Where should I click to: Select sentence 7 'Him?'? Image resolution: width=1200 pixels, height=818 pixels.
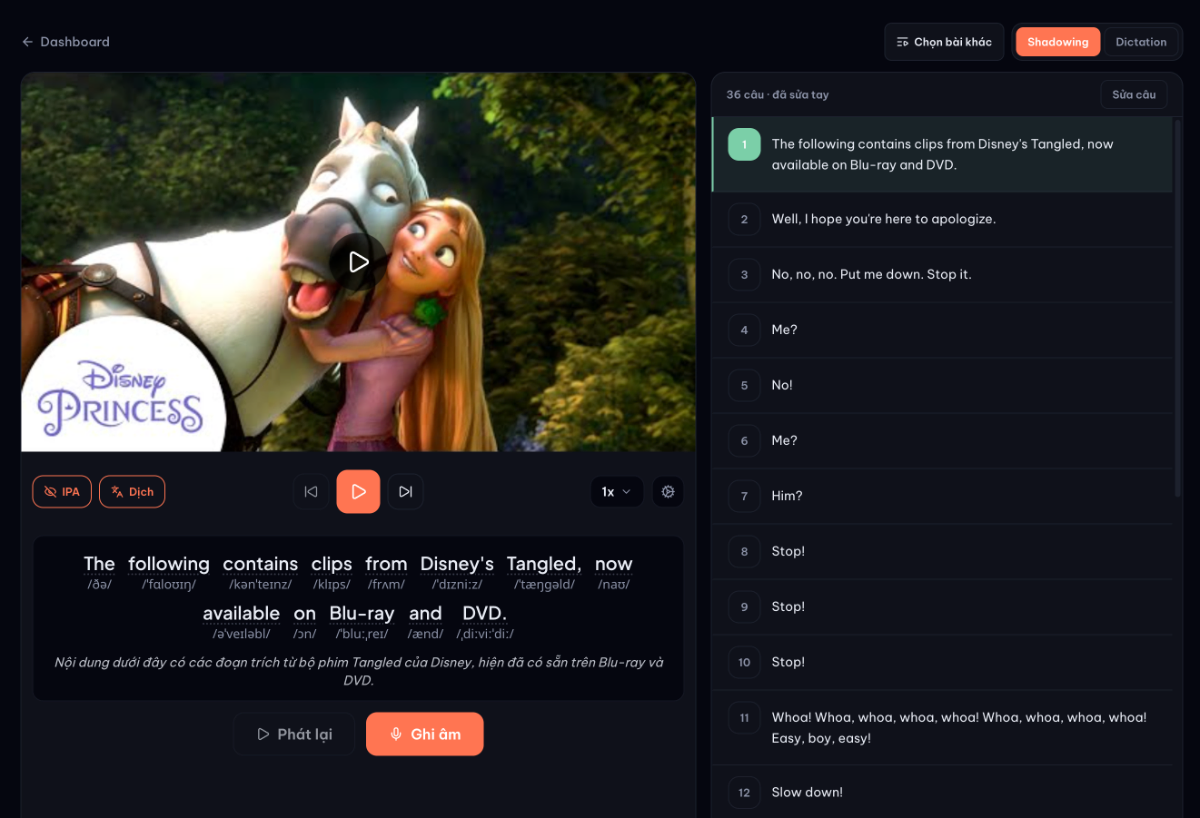(942, 496)
